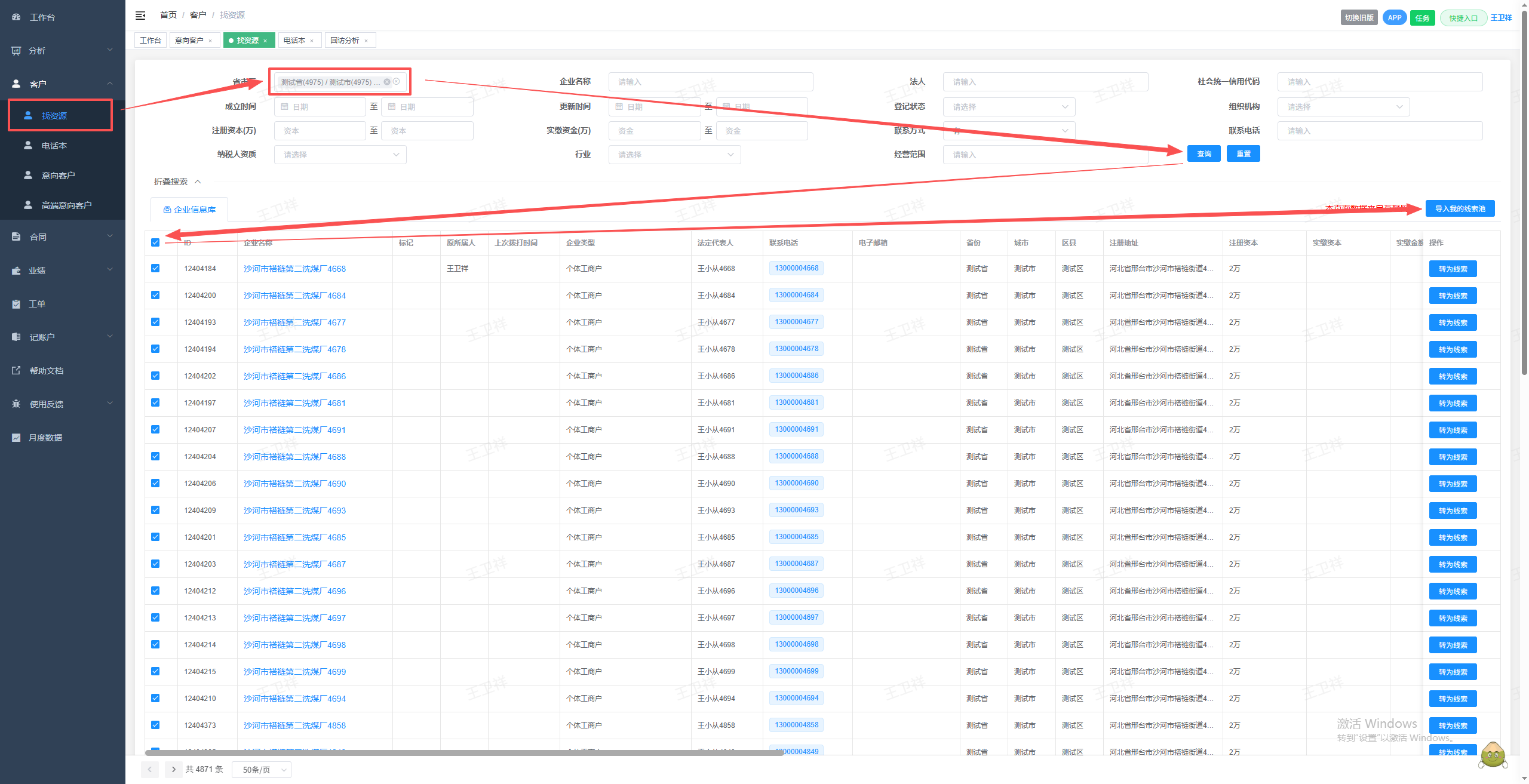Collapse the 折叠搜索 expander
The width and height of the screenshot is (1529, 784).
pos(177,182)
